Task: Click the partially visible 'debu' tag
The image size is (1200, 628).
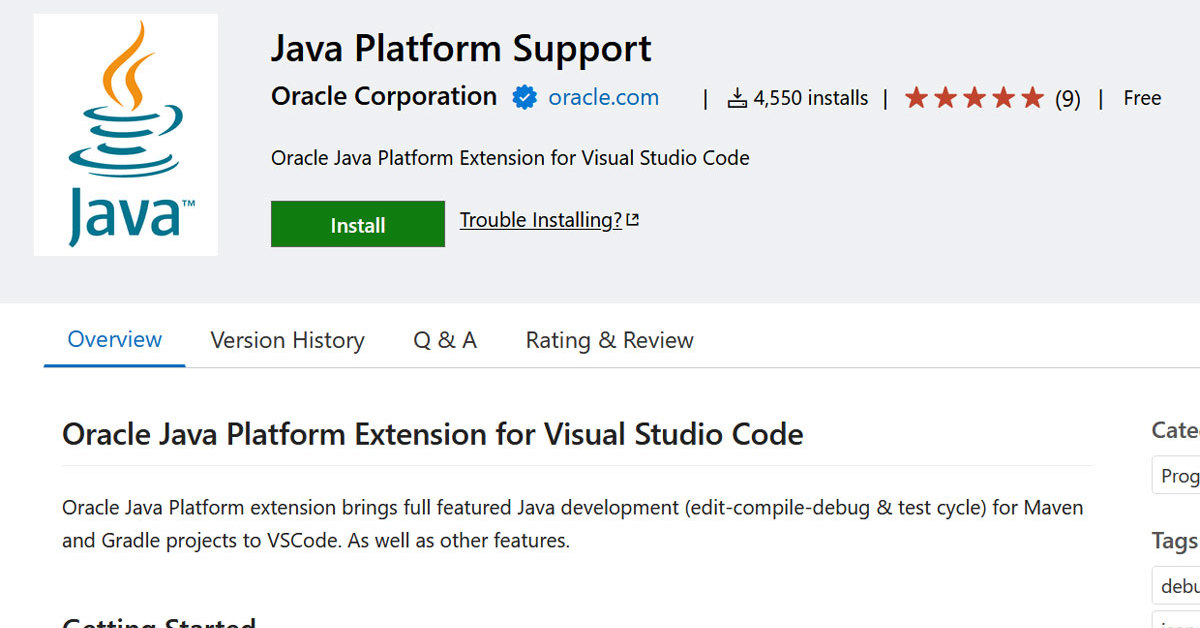Action: (1178, 584)
